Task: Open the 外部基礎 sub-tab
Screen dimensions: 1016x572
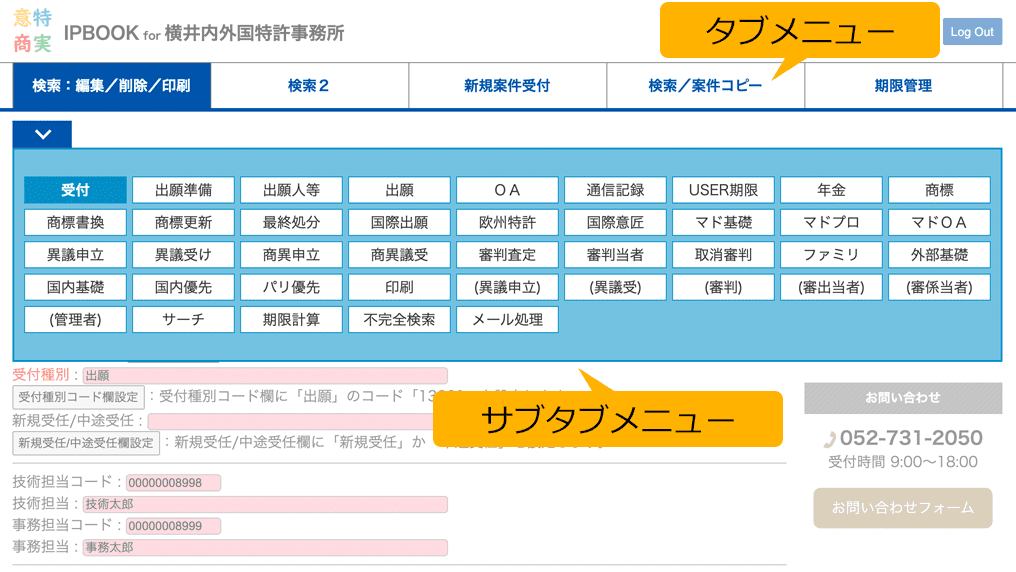Action: tap(940, 255)
